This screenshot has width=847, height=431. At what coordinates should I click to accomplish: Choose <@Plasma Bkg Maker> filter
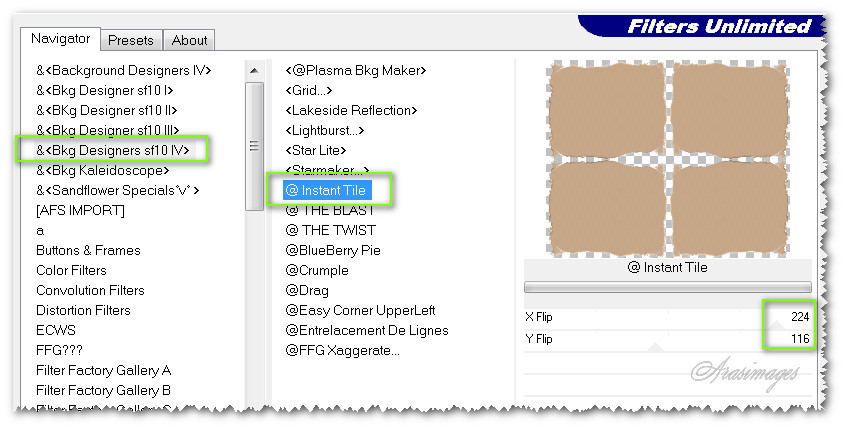pos(356,70)
